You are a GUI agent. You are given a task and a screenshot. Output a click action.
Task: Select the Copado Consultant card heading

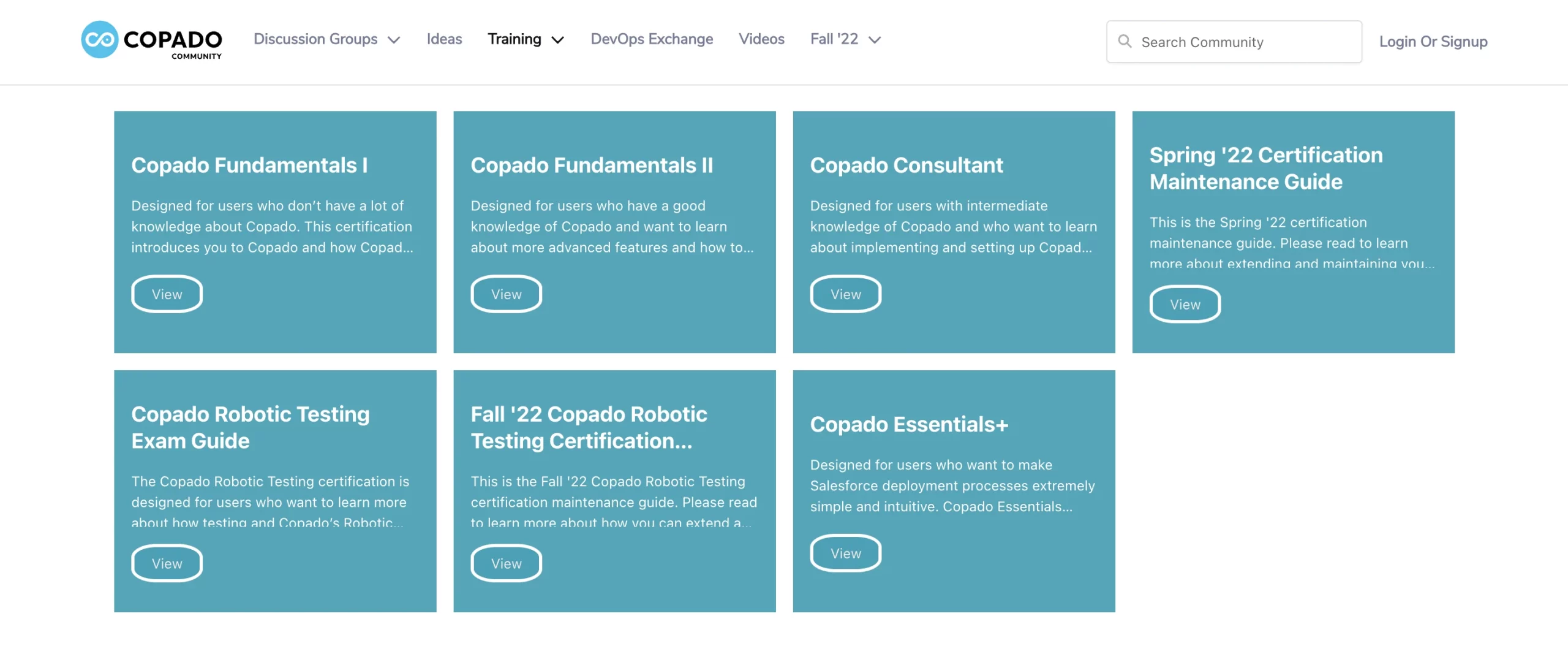click(x=907, y=165)
